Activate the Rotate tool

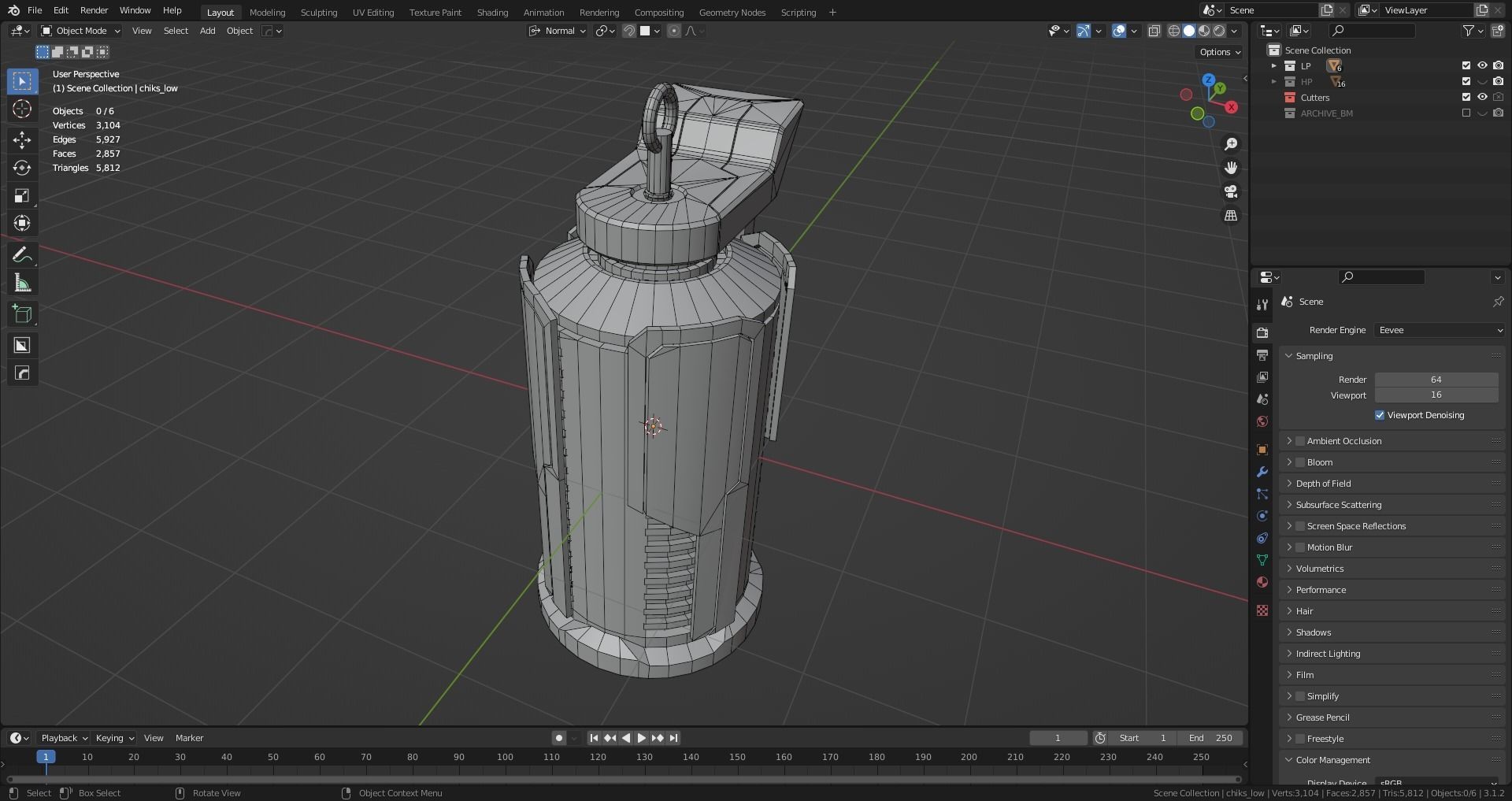(22, 168)
